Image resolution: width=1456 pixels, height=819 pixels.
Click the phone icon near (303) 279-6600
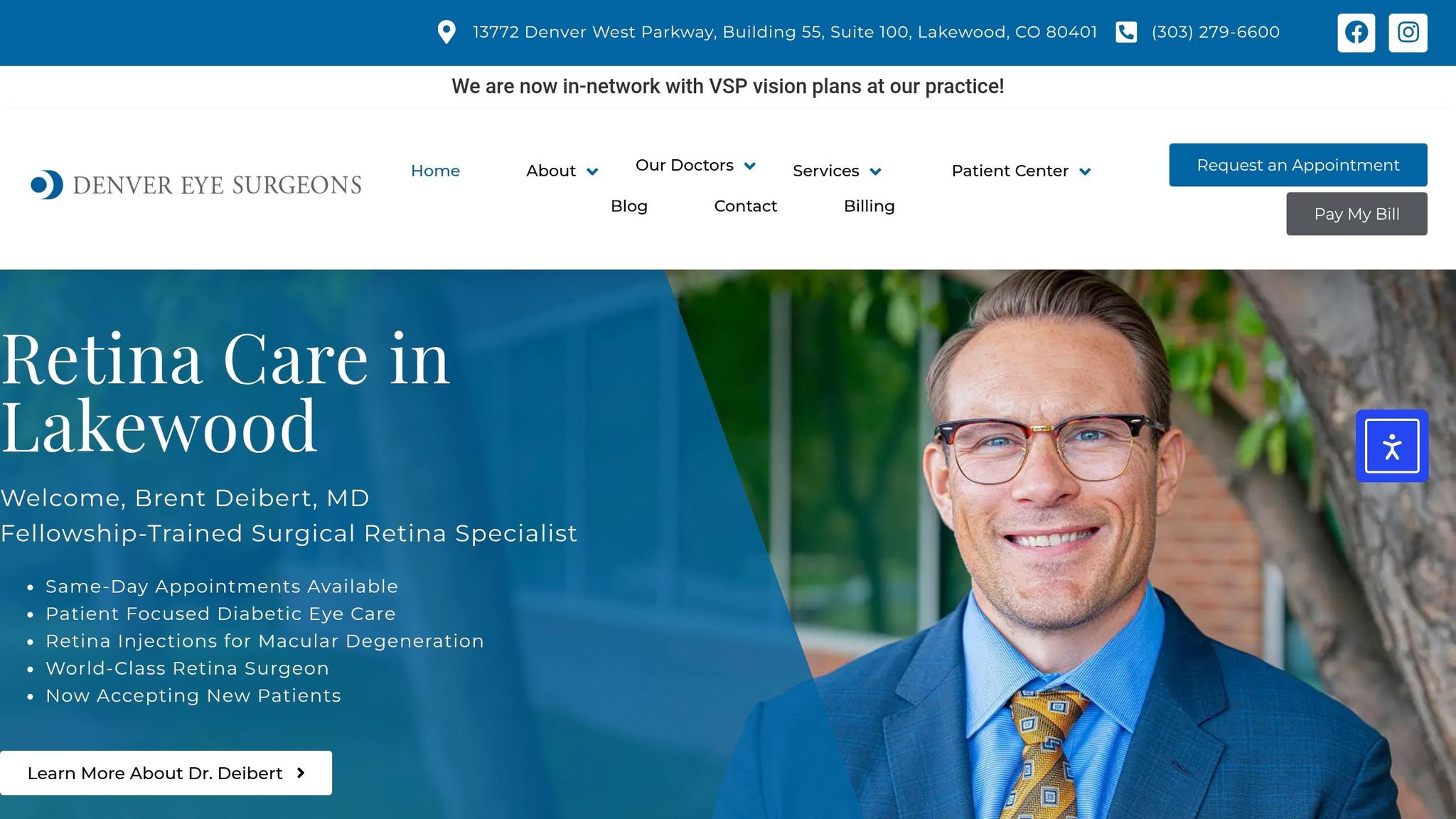point(1125,32)
